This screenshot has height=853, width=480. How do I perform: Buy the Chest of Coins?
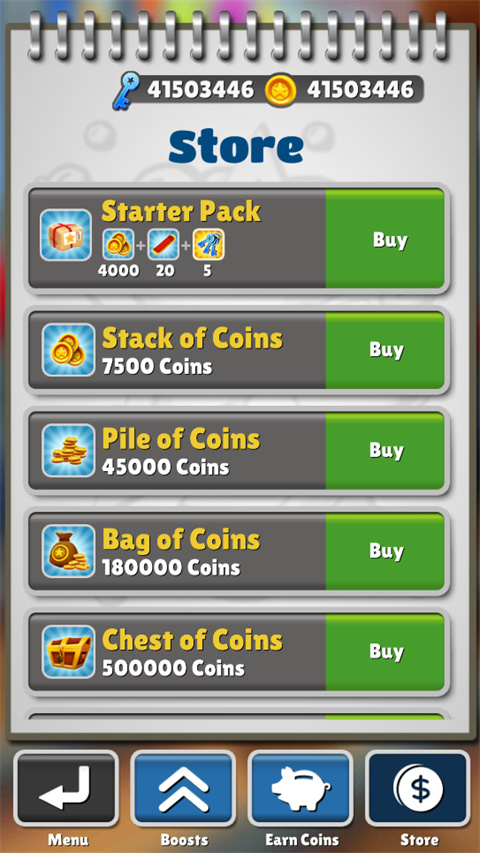click(x=385, y=652)
